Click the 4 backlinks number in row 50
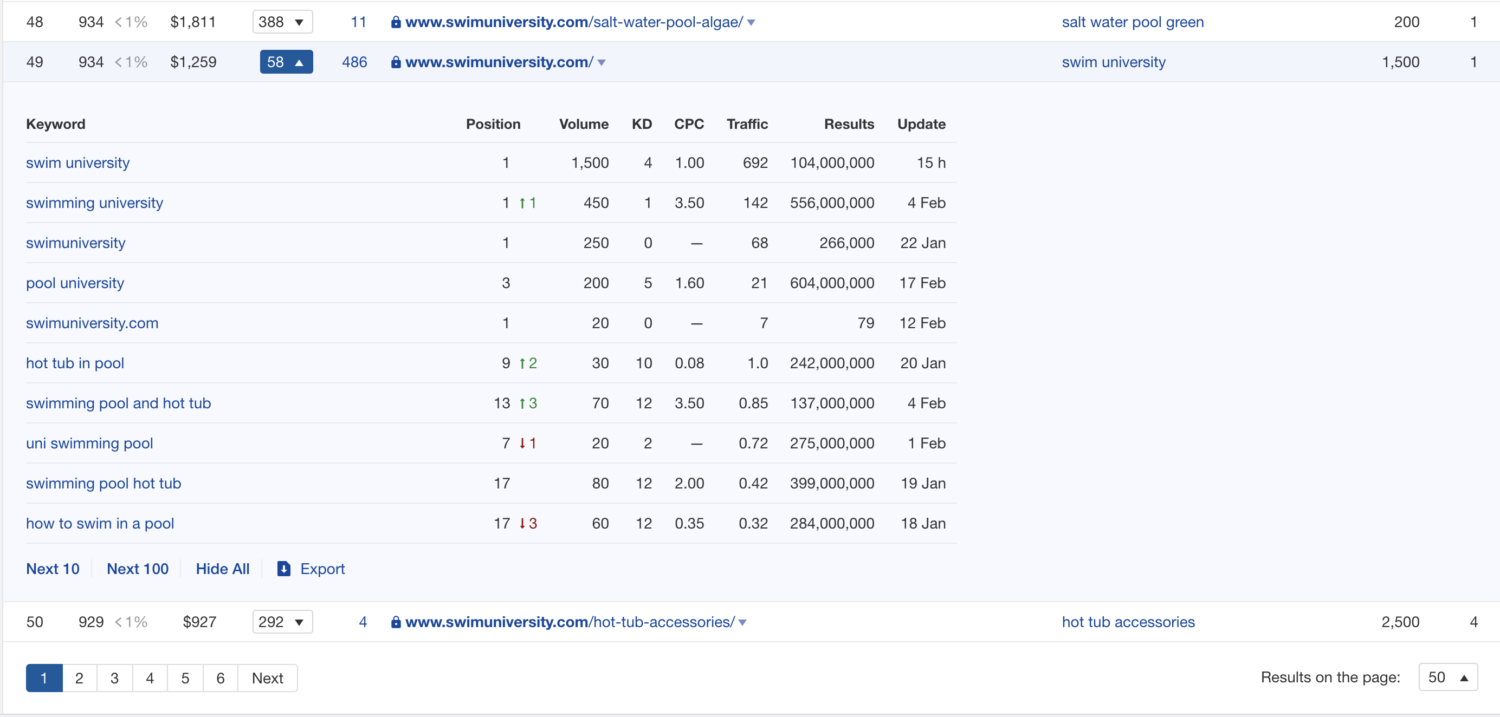 point(363,622)
